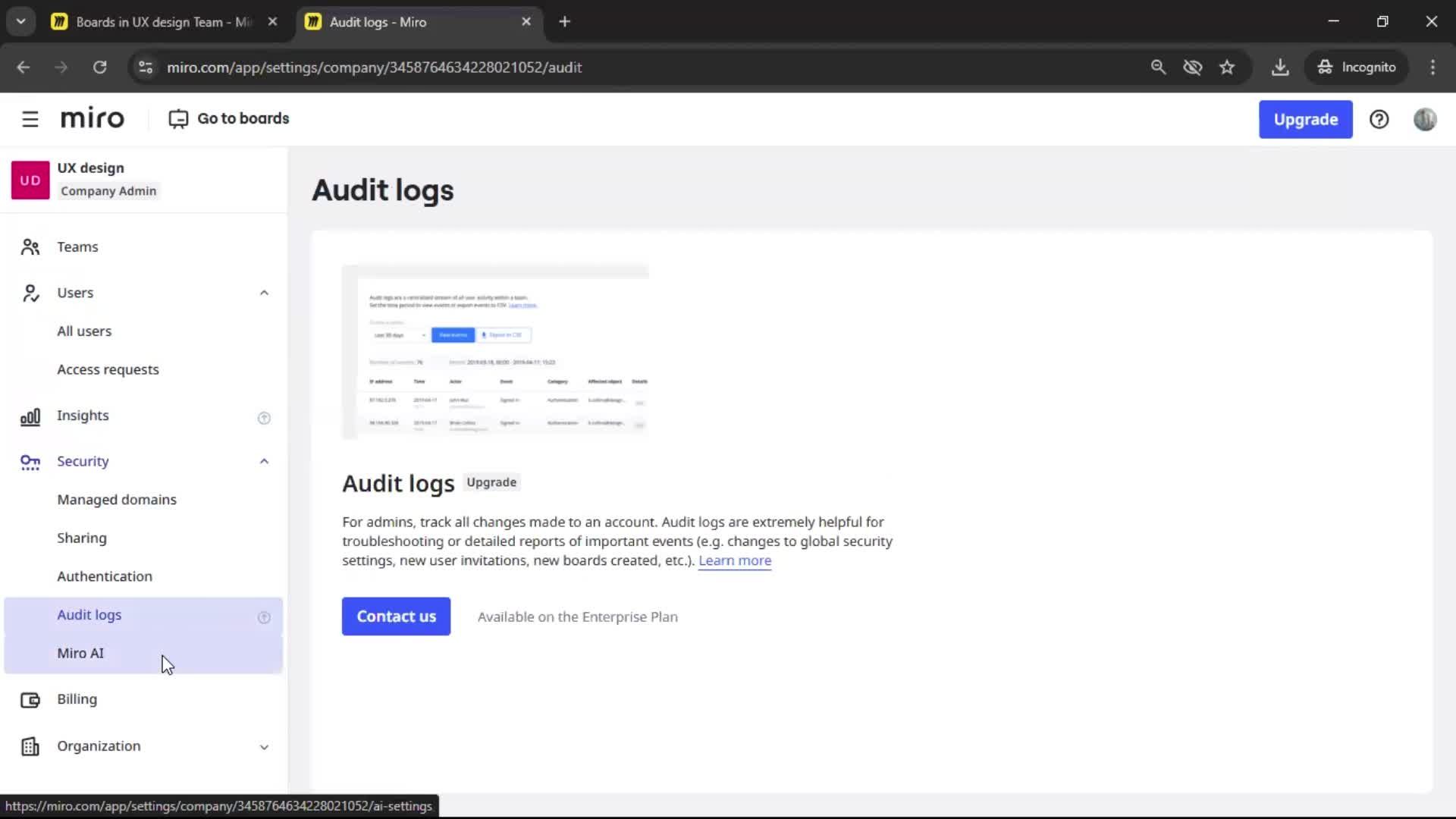Click the Upgrade badge beside Audit logs heading

[x=491, y=482]
